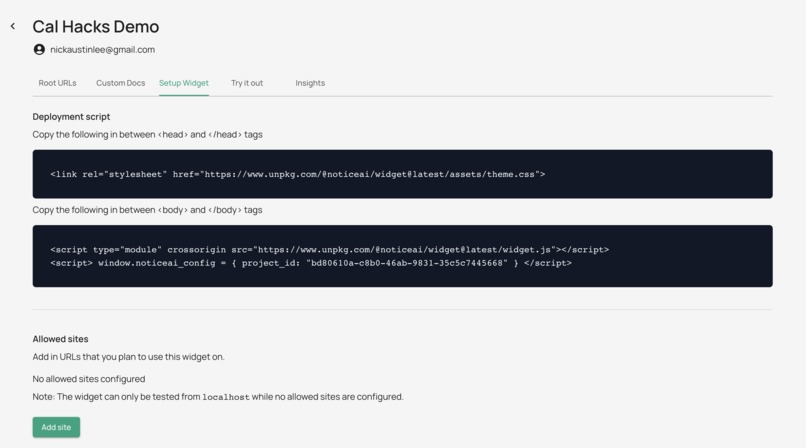Image resolution: width=806 pixels, height=448 pixels.
Task: Click the Cal Hacks Demo project title
Action: pyautogui.click(x=96, y=27)
